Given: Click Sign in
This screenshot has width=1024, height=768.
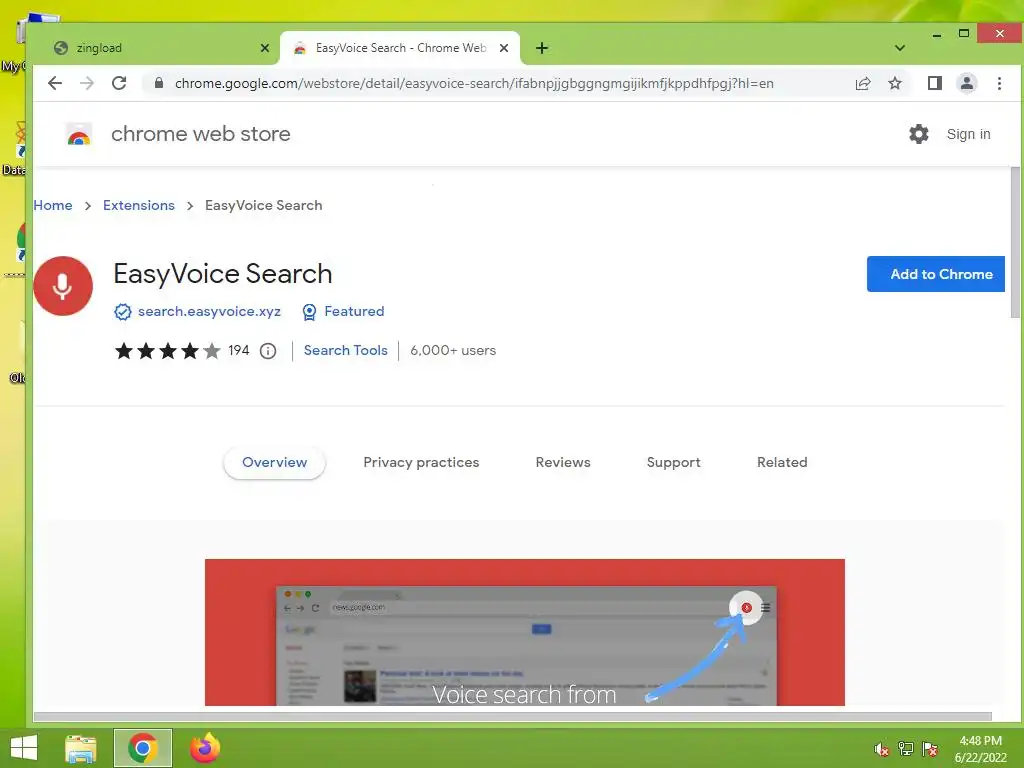Looking at the screenshot, I should pos(968,134).
